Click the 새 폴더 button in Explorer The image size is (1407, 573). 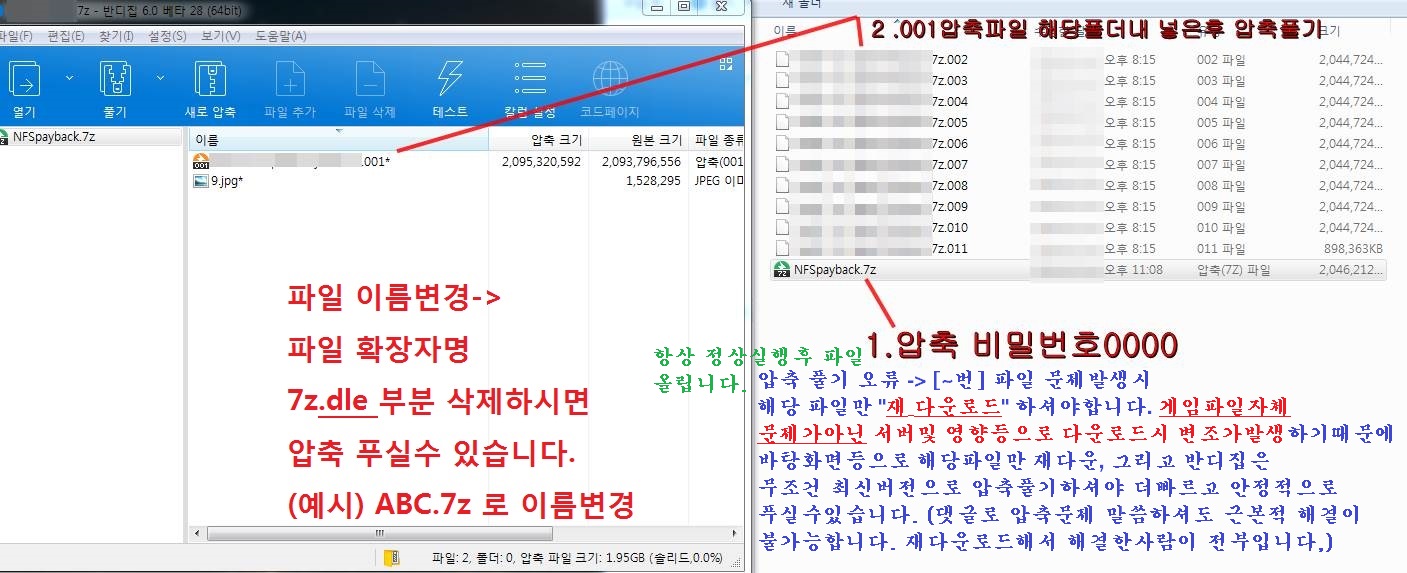[800, 5]
